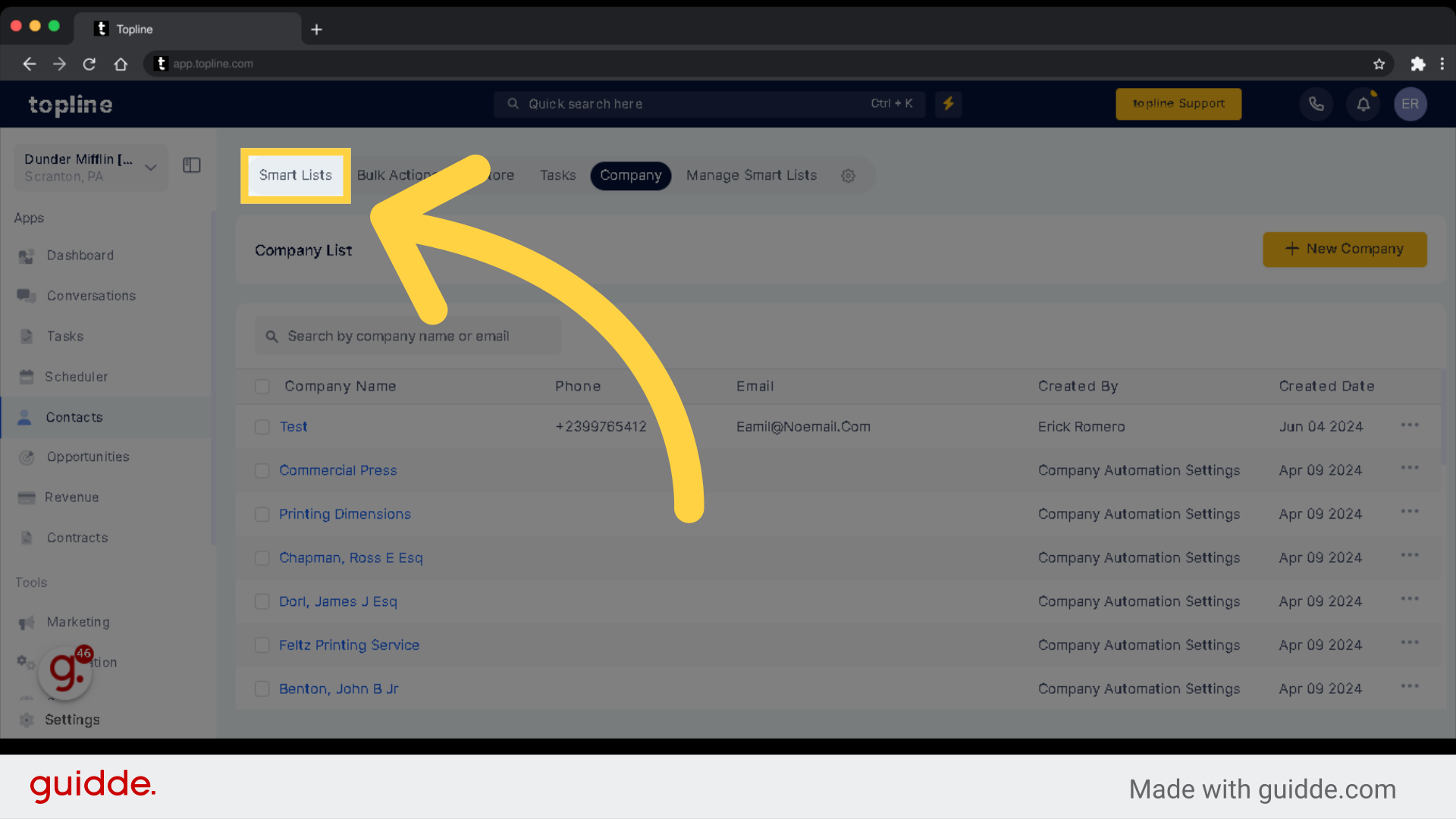Expand the Dunder Mifflin account dropdown
1456x819 pixels.
click(91, 167)
